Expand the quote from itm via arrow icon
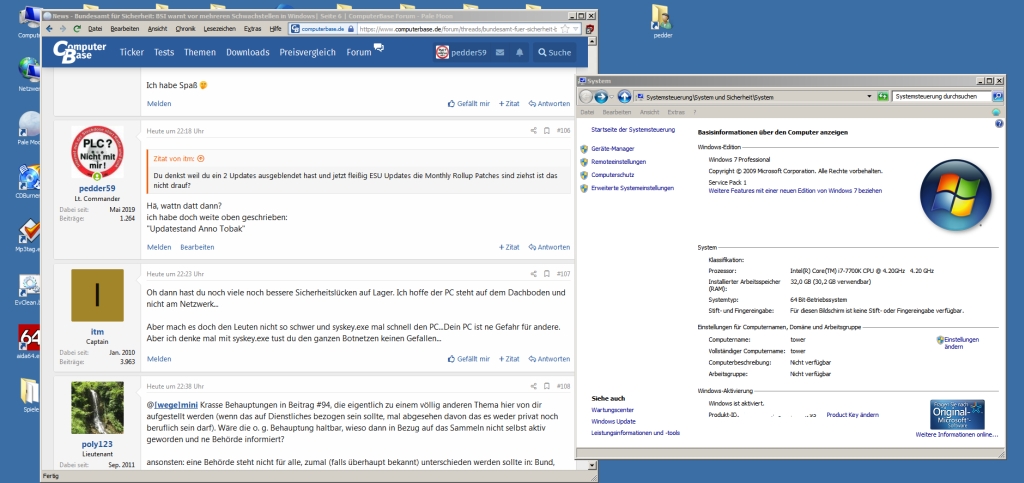The width and height of the screenshot is (1024, 483). (200, 158)
